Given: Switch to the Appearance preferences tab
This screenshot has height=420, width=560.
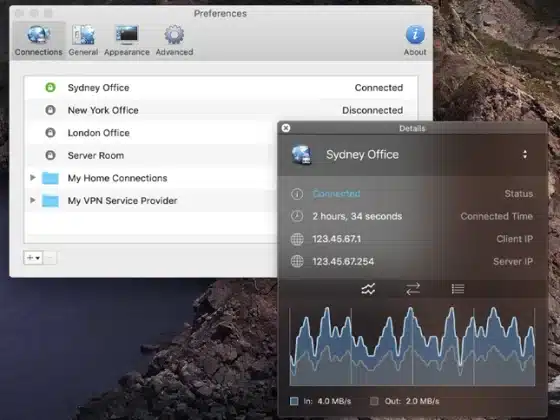Looking at the screenshot, I should [x=127, y=40].
